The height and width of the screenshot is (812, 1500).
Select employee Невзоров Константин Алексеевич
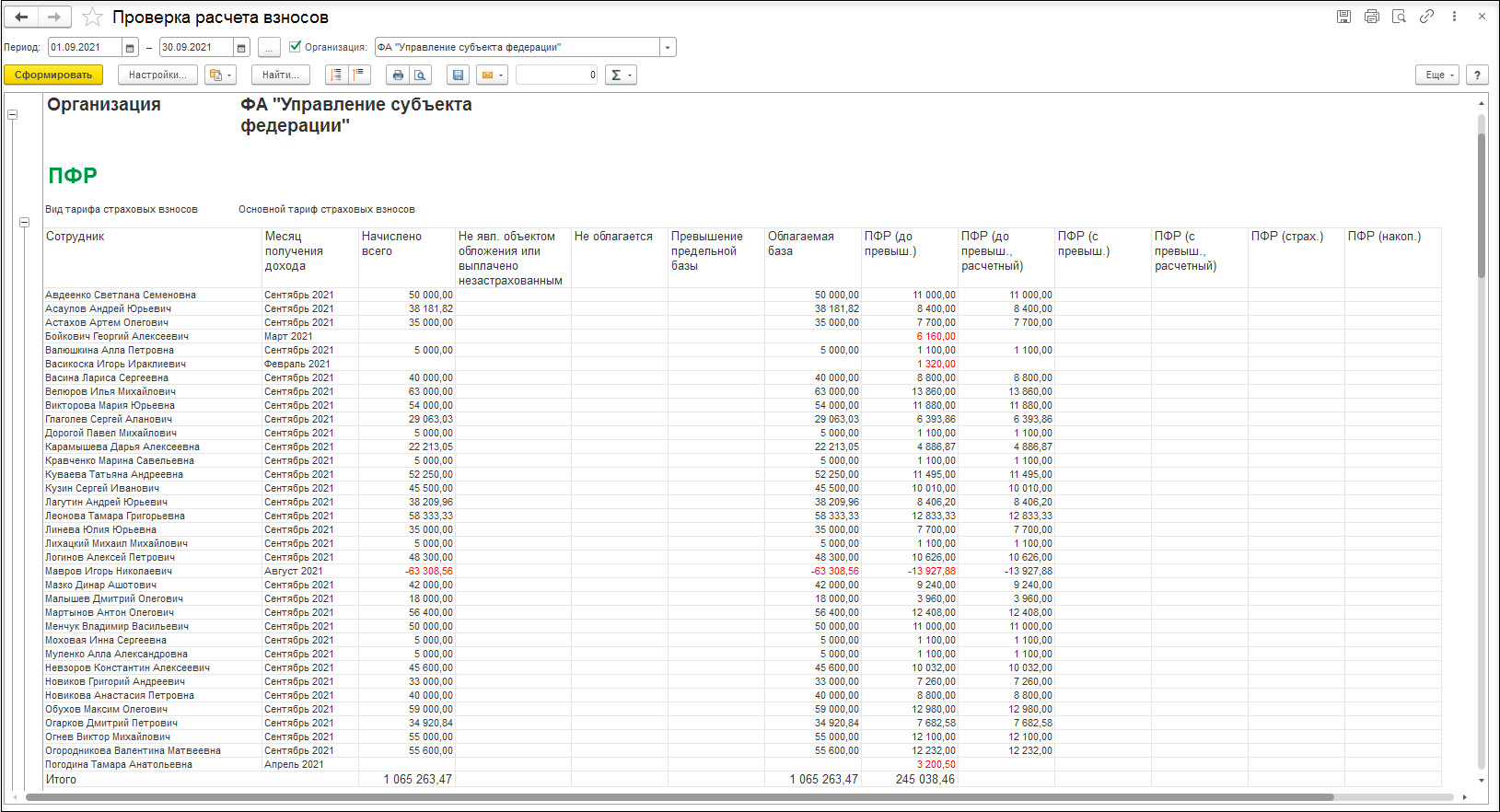(x=127, y=668)
